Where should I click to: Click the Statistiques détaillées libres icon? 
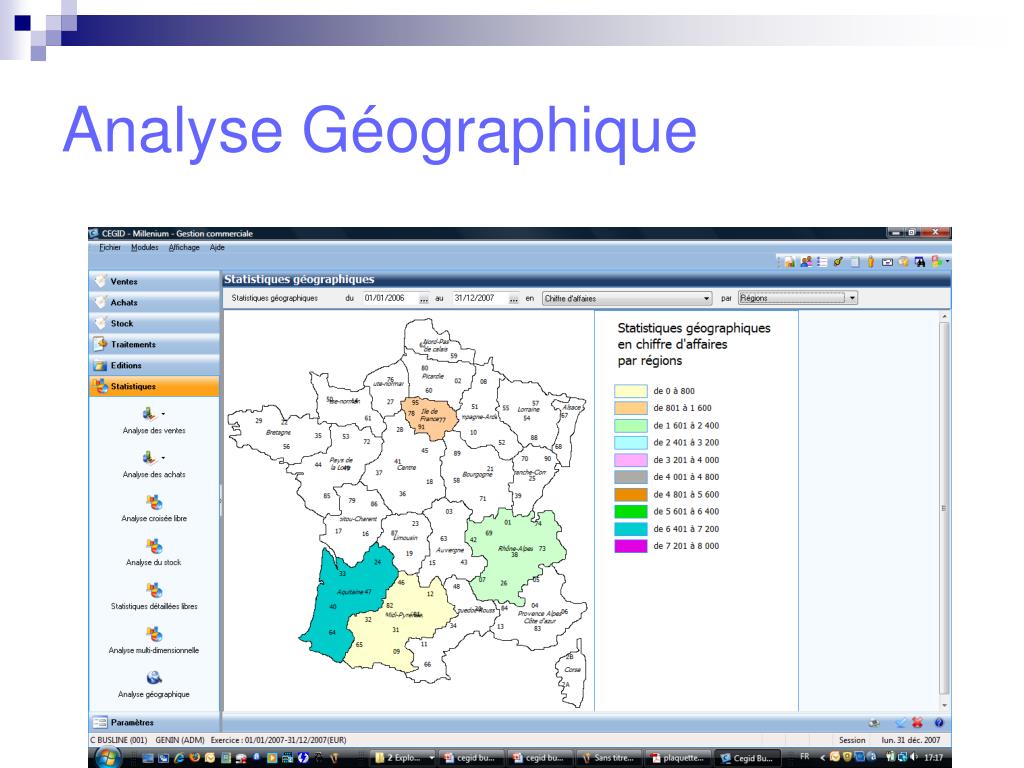coord(154,590)
